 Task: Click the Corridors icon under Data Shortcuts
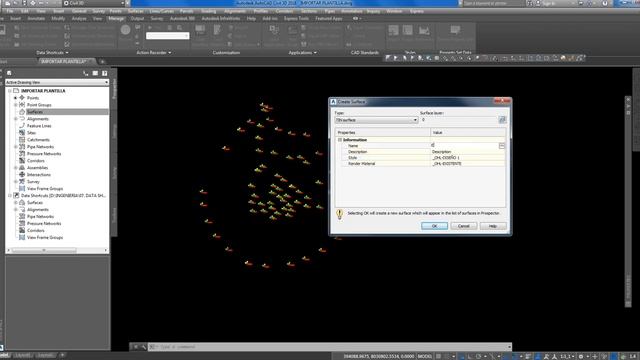click(22, 230)
